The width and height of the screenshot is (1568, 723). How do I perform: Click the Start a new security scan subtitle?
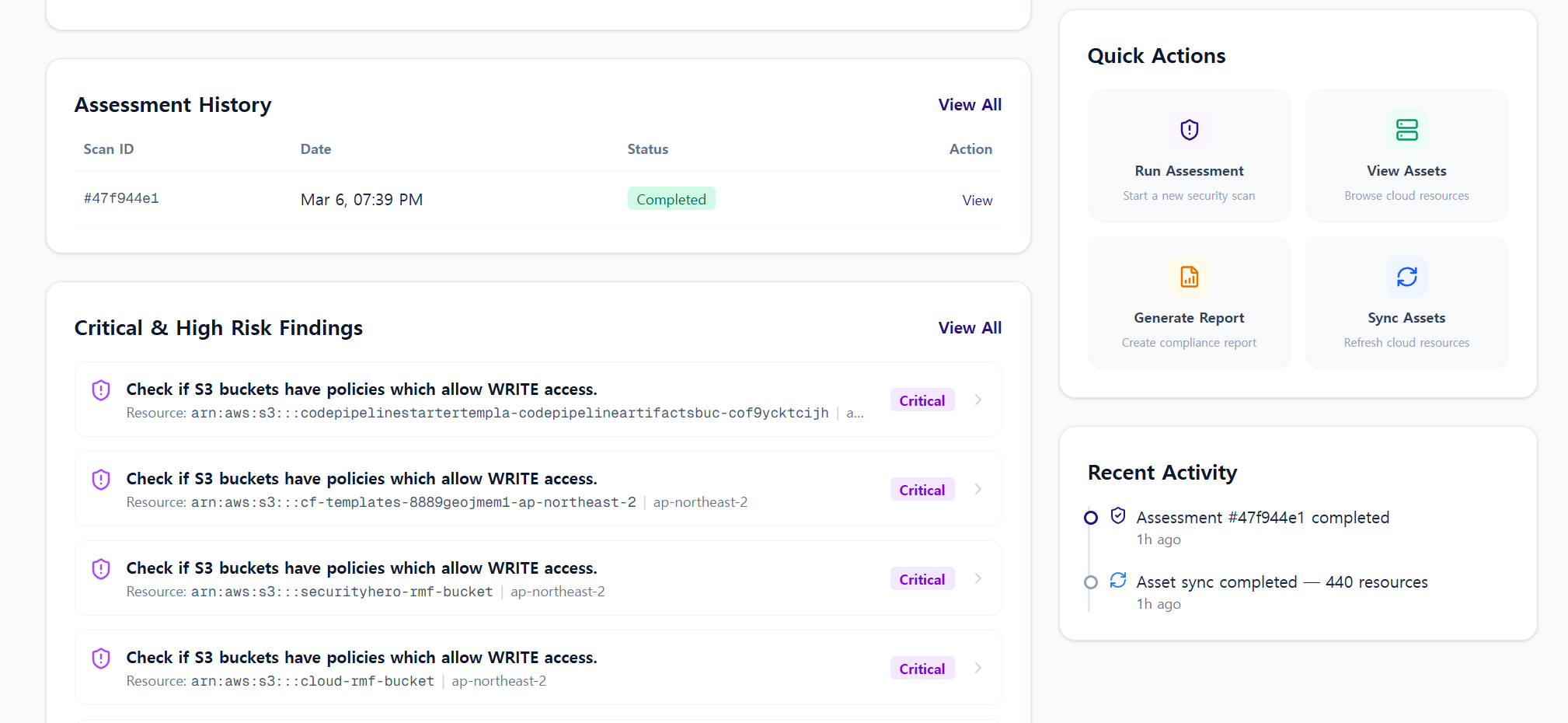pyautogui.click(x=1189, y=196)
